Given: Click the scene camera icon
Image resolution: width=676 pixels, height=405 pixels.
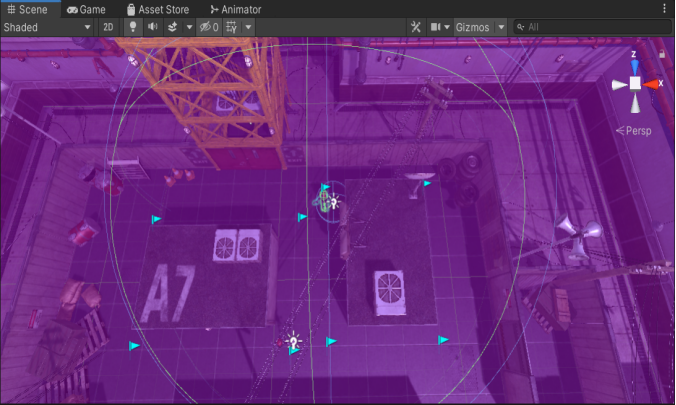Looking at the screenshot, I should 435,27.
